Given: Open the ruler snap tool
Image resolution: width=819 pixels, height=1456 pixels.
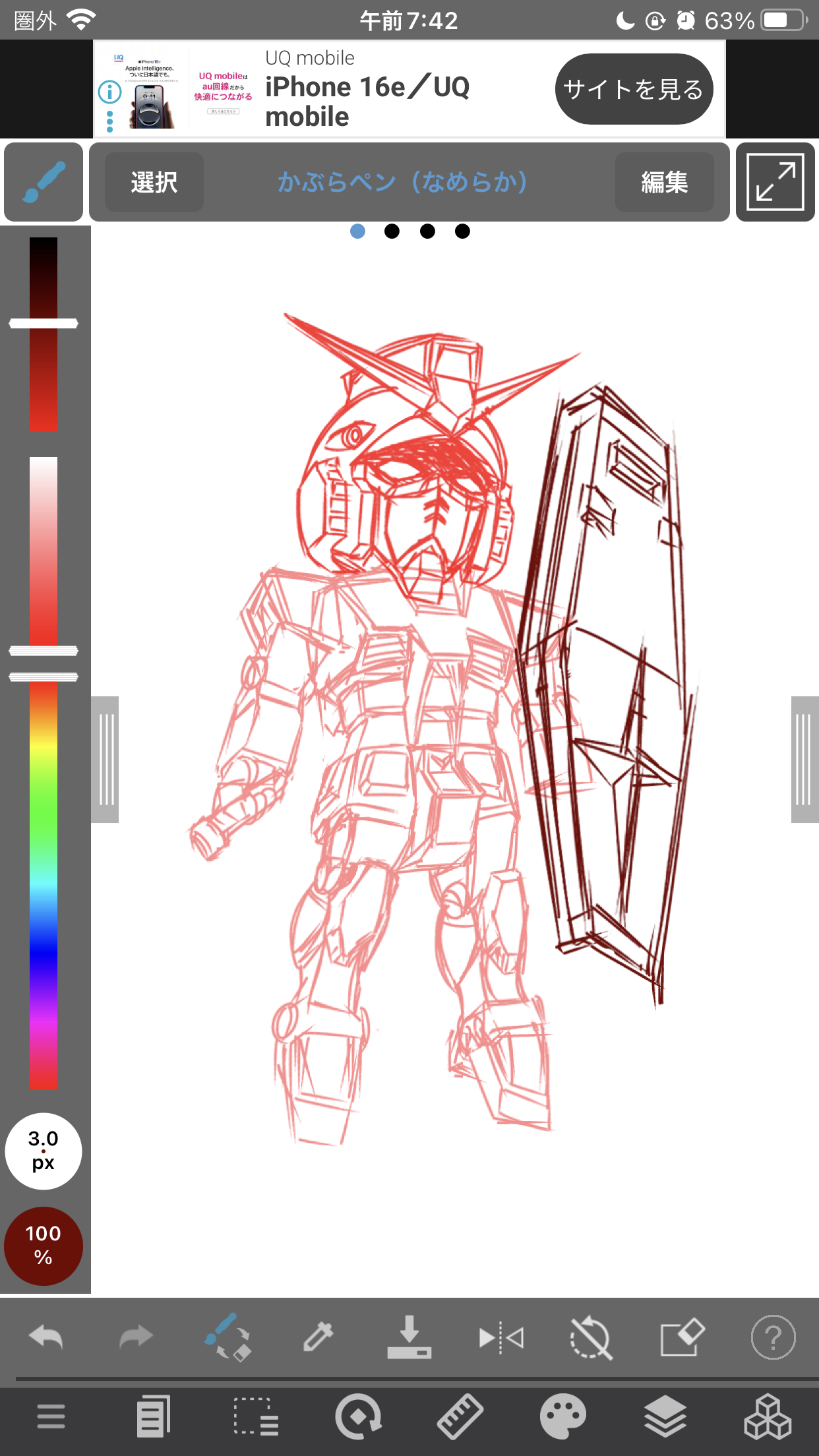Looking at the screenshot, I should point(460,1416).
